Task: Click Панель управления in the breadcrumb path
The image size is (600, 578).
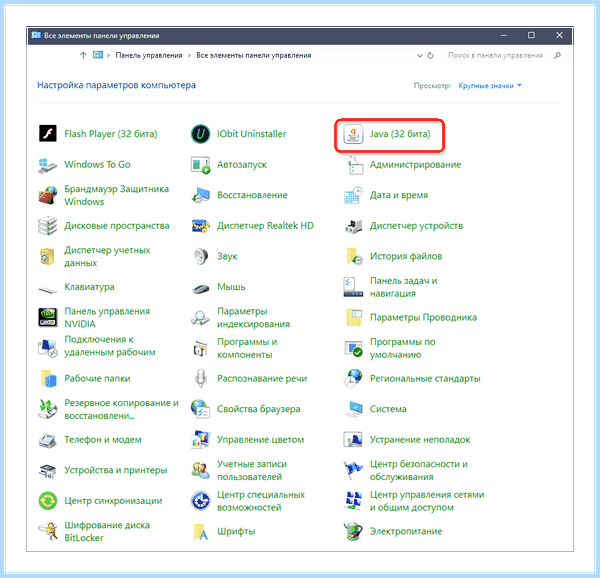Action: [149, 55]
